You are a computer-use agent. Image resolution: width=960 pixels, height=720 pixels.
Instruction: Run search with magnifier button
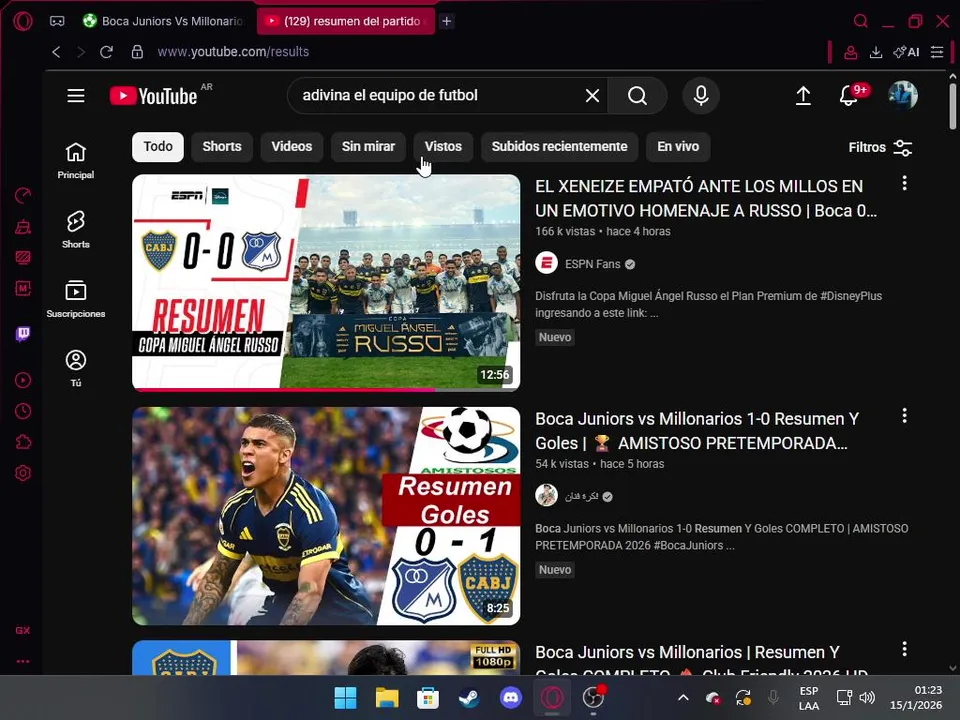click(x=637, y=96)
